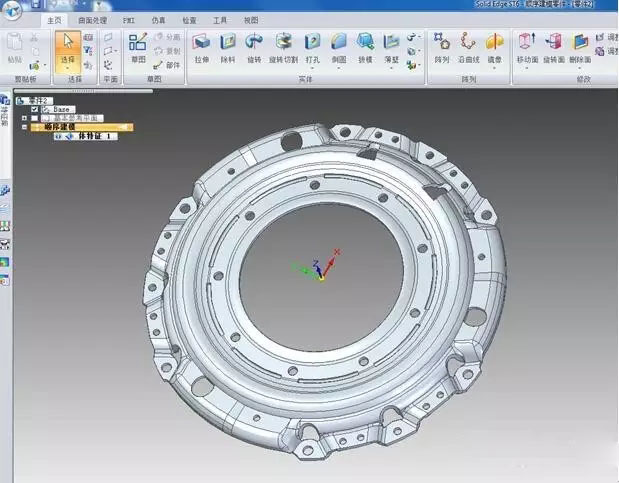Click the 除料 (Cut) tool icon
This screenshot has width=619, height=483.
(228, 44)
